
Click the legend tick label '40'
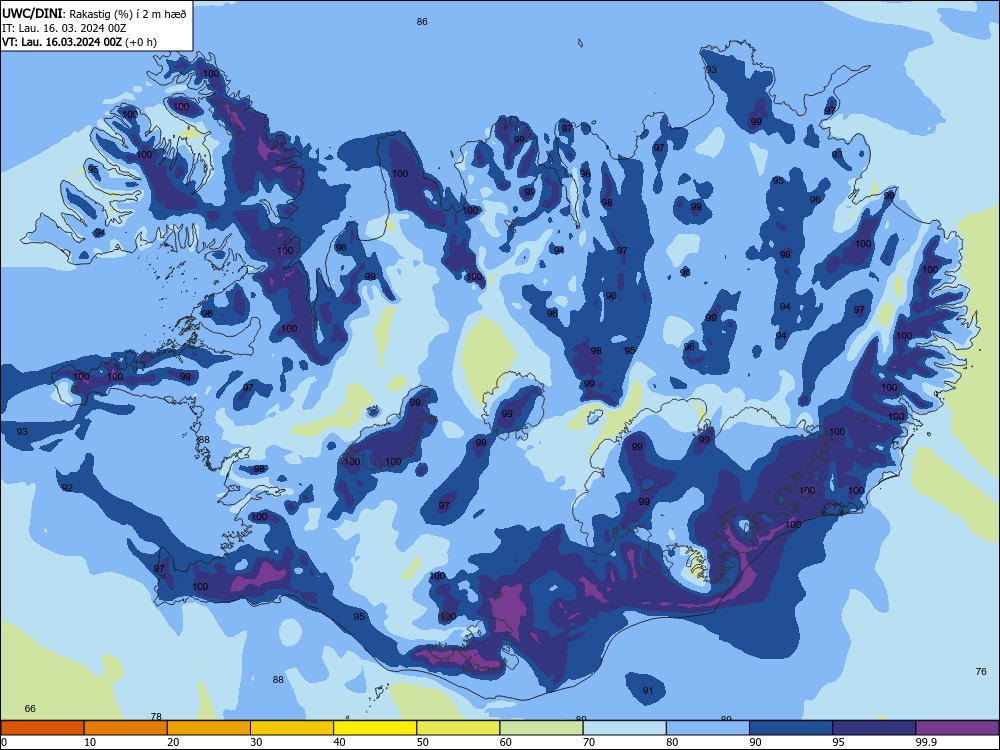point(339,742)
